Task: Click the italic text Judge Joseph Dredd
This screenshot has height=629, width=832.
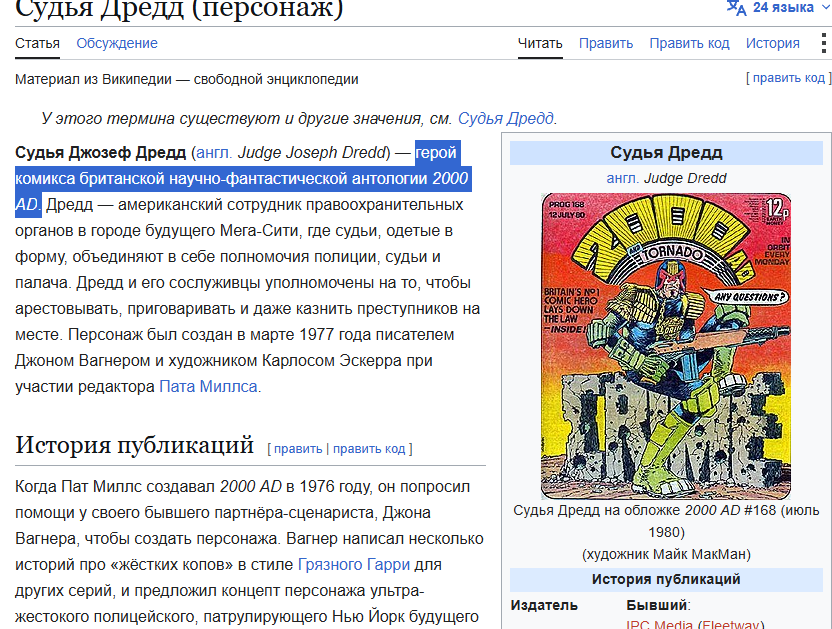Action: (311, 152)
